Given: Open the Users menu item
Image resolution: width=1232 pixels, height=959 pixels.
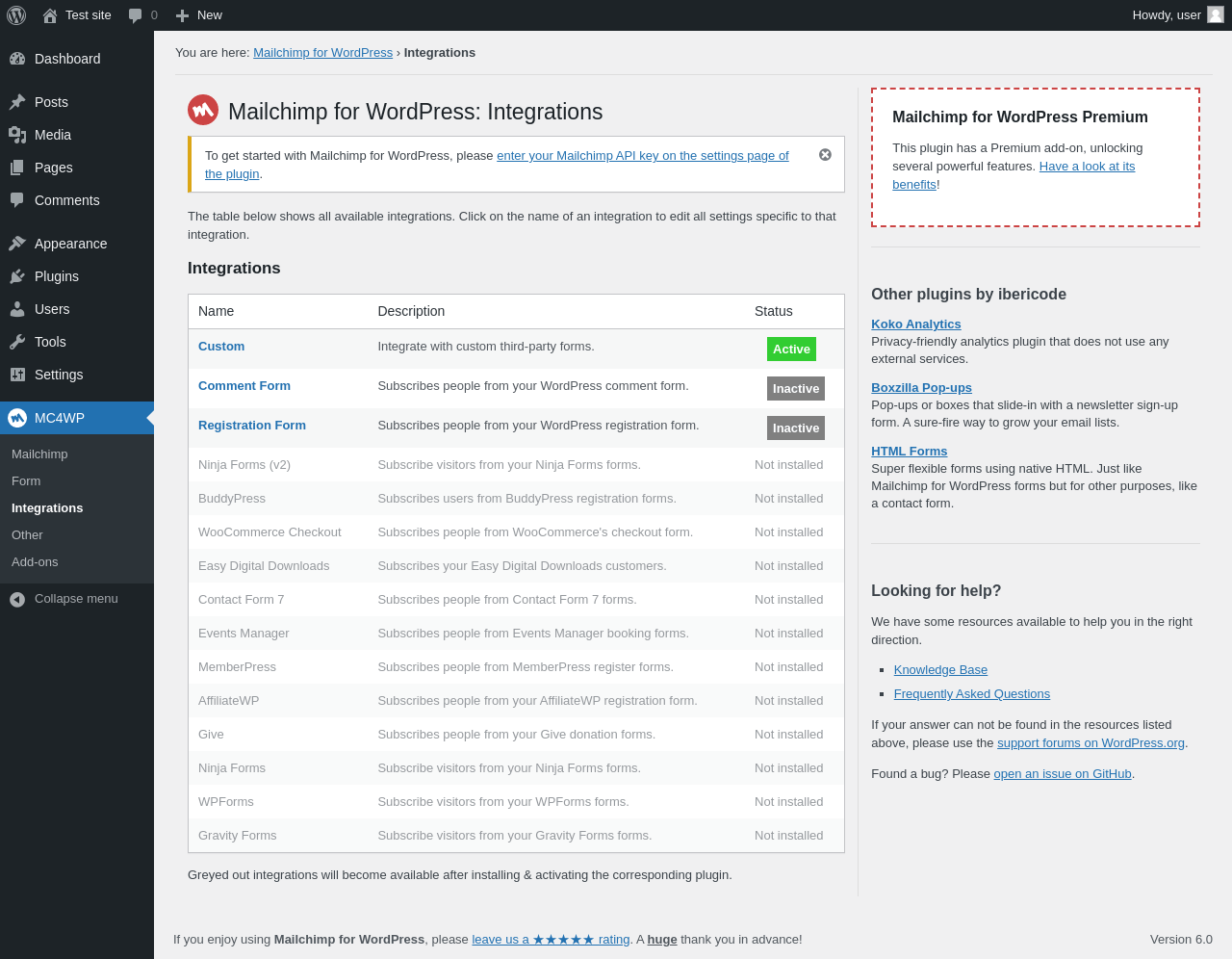Looking at the screenshot, I should (x=77, y=309).
